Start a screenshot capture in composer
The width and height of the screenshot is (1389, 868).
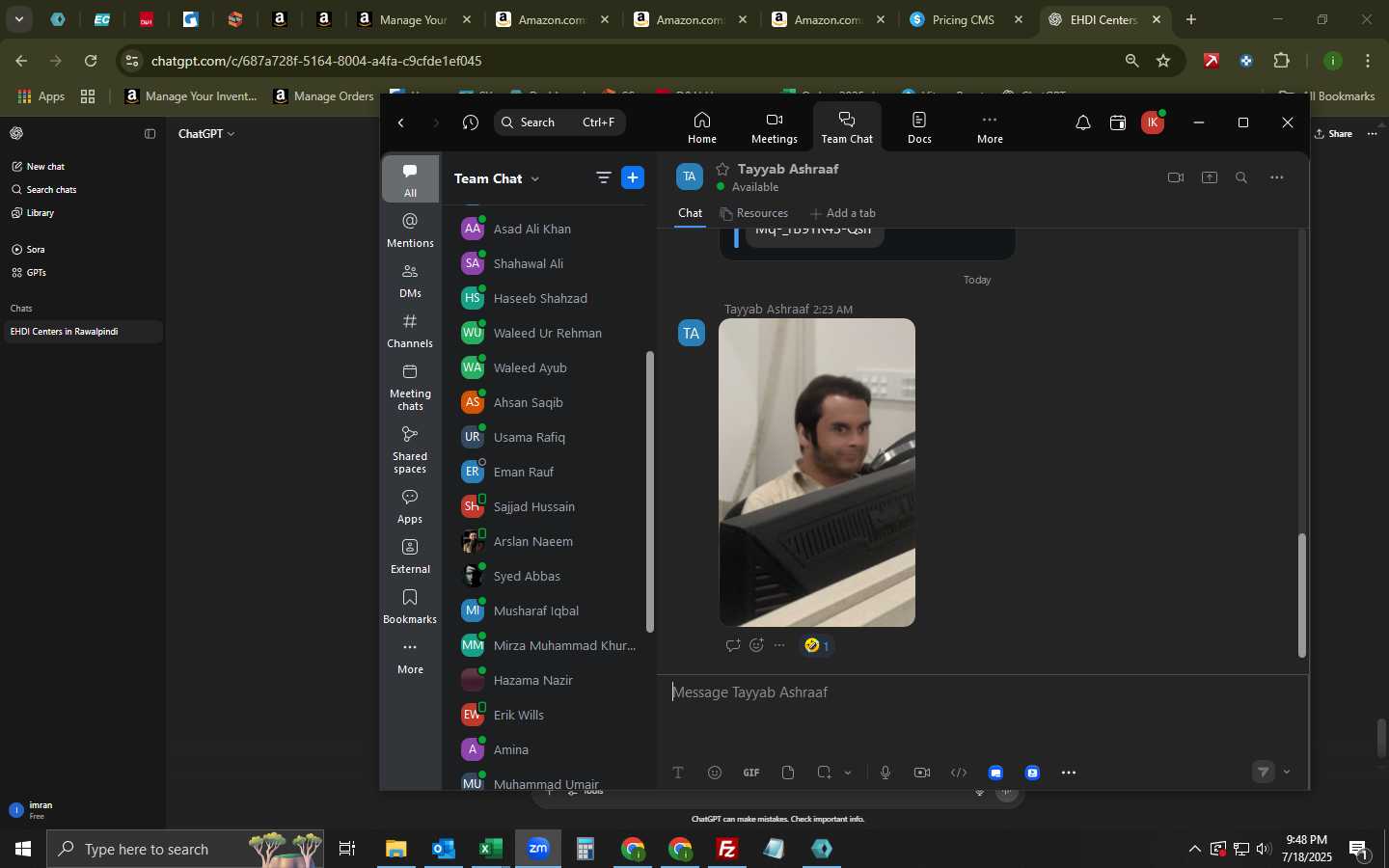pos(824,773)
